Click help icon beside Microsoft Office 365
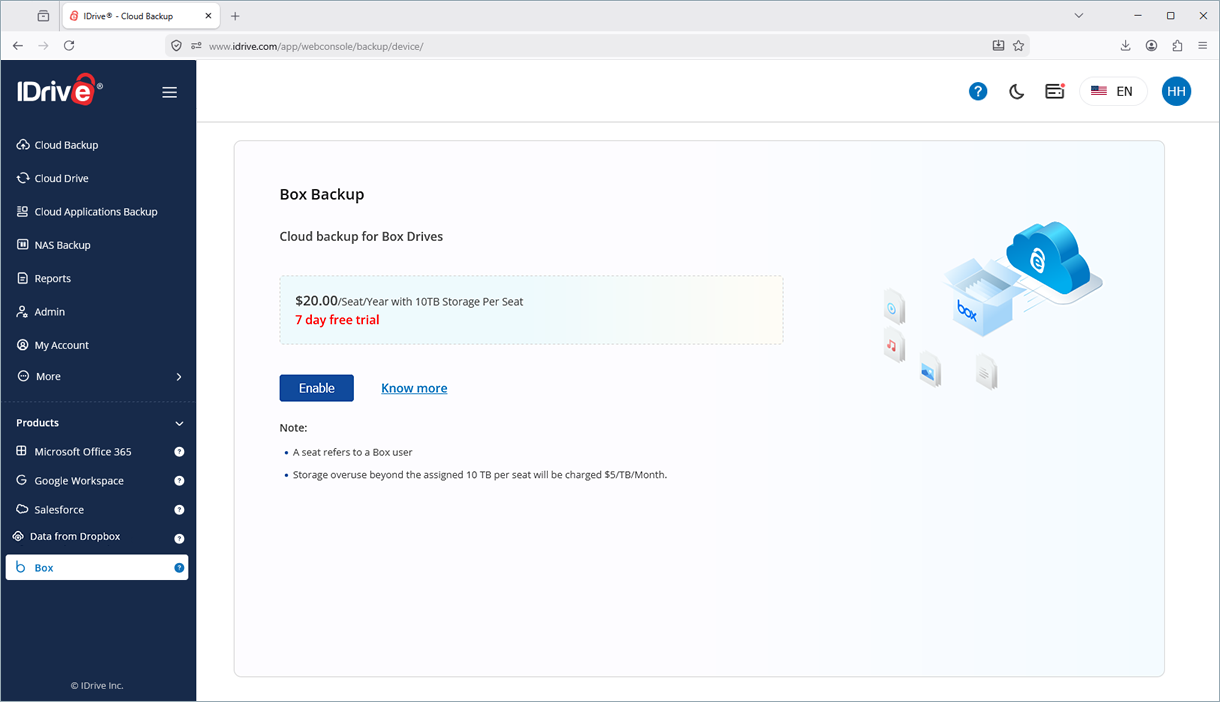Viewport: 1220px width, 702px height. tap(179, 452)
